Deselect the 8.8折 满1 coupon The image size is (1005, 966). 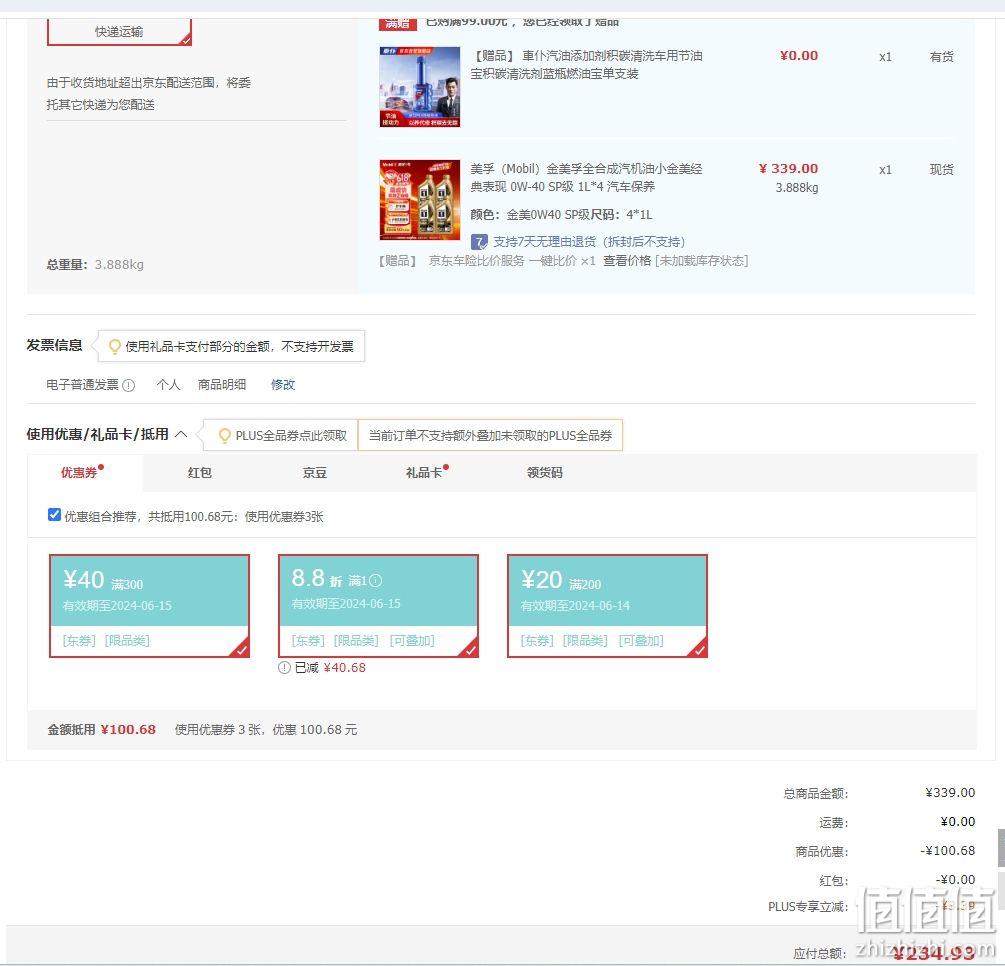pos(378,606)
